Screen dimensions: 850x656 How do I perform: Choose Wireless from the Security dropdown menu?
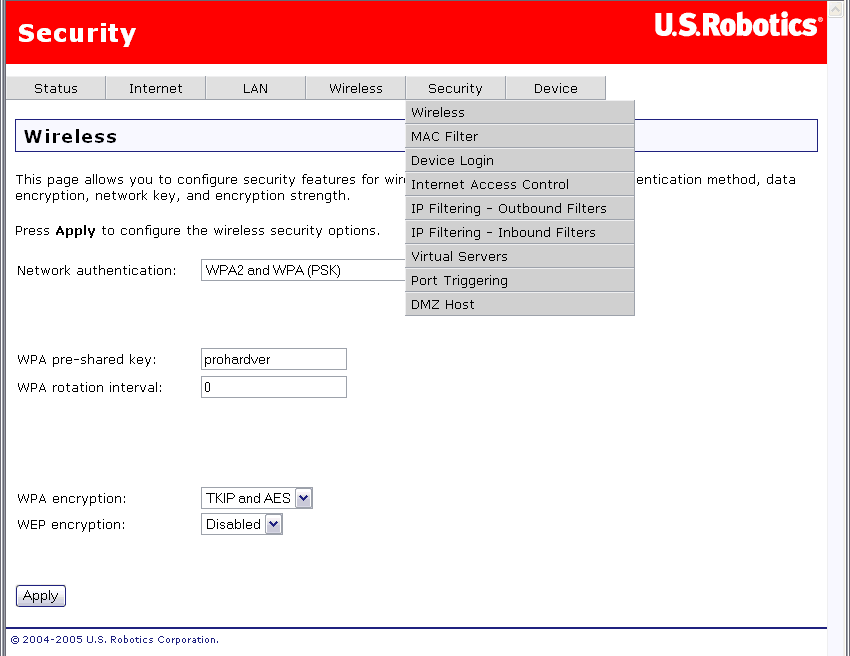520,112
